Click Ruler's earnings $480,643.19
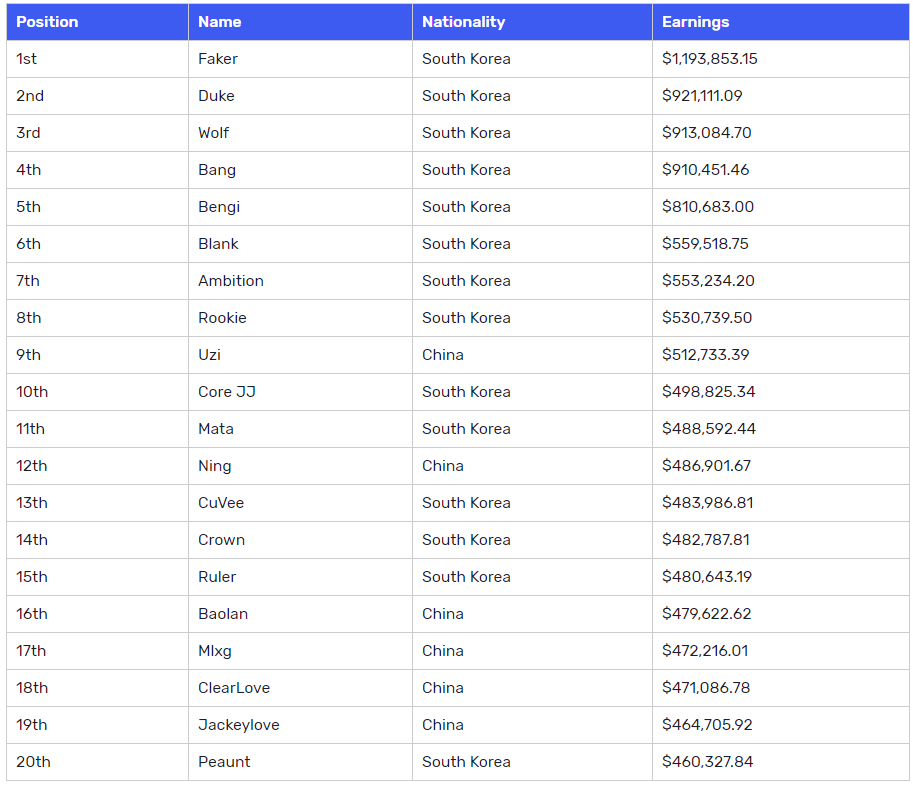The height and width of the screenshot is (788, 913). pyautogui.click(x=707, y=577)
